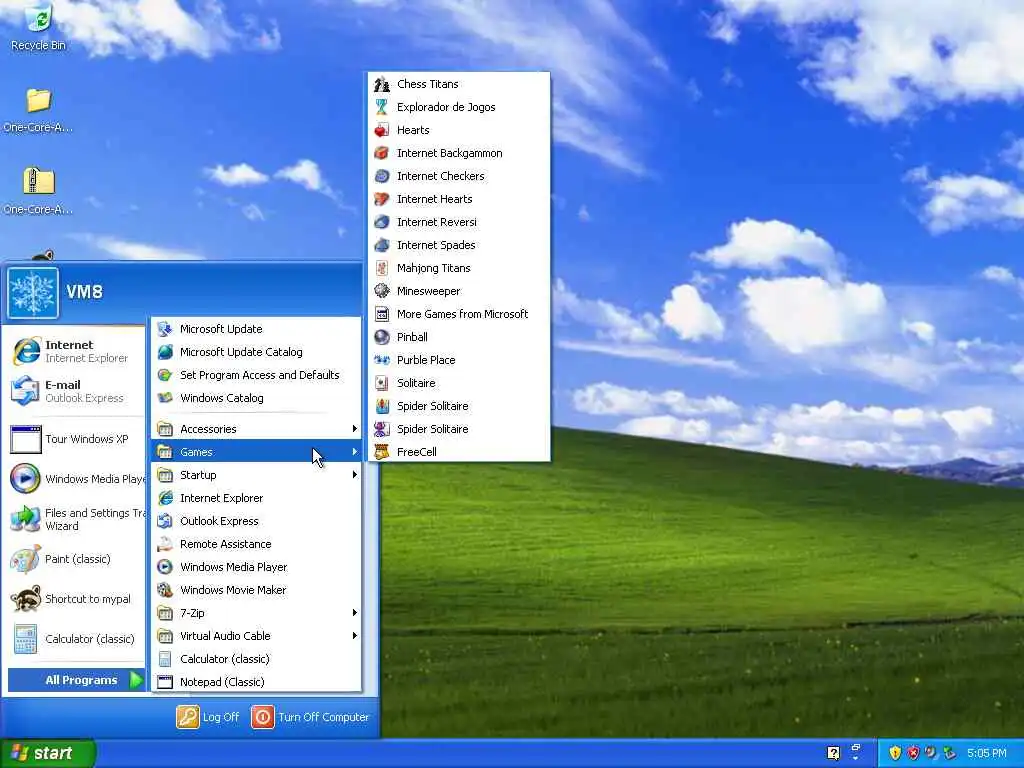Image resolution: width=1024 pixels, height=768 pixels.
Task: Click the Calculator (classic) icon in left pane
Action: [26, 639]
